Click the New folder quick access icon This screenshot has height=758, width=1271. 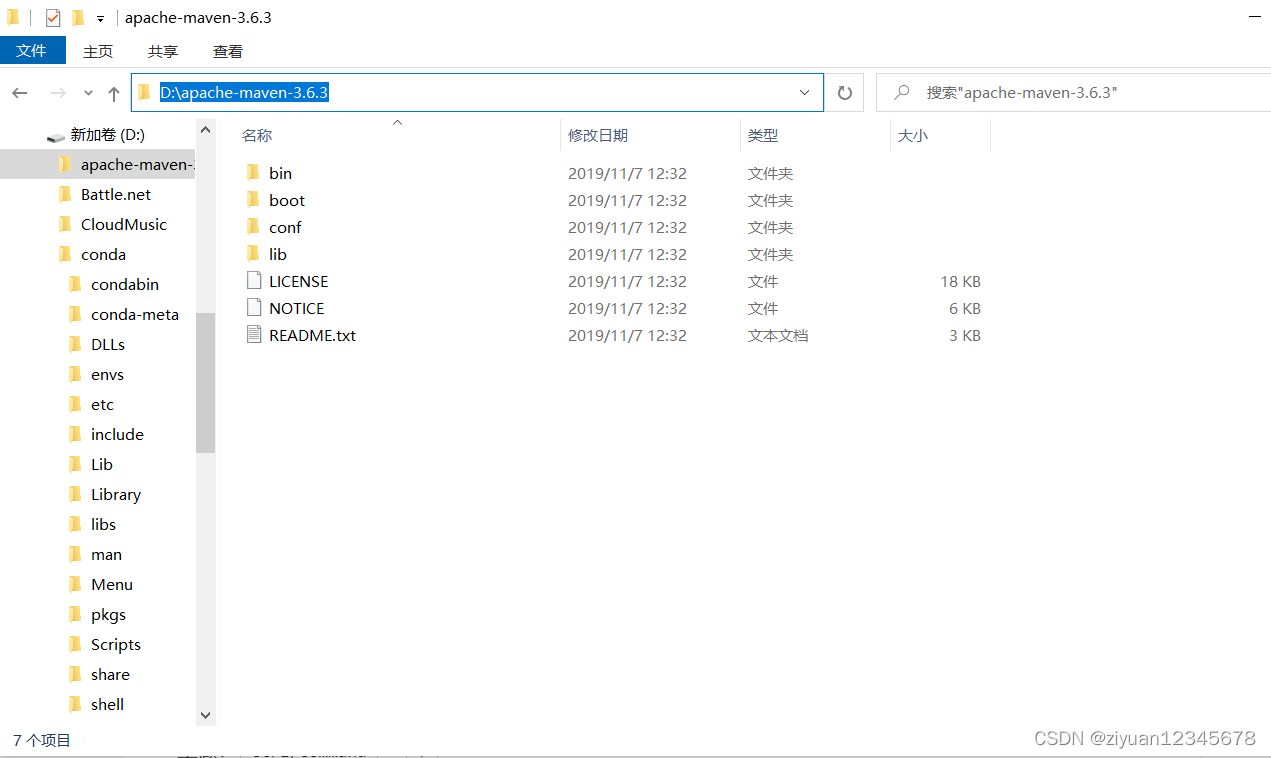point(78,18)
